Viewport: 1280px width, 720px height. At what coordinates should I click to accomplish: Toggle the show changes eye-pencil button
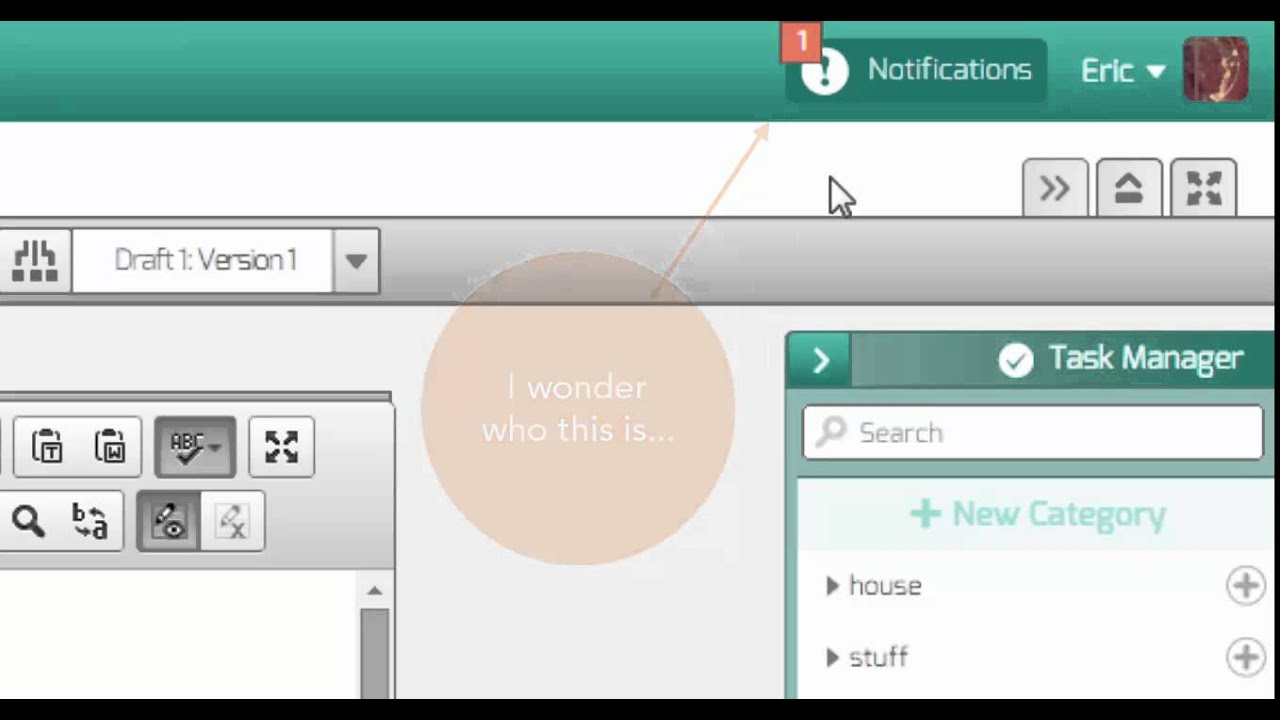click(x=169, y=521)
